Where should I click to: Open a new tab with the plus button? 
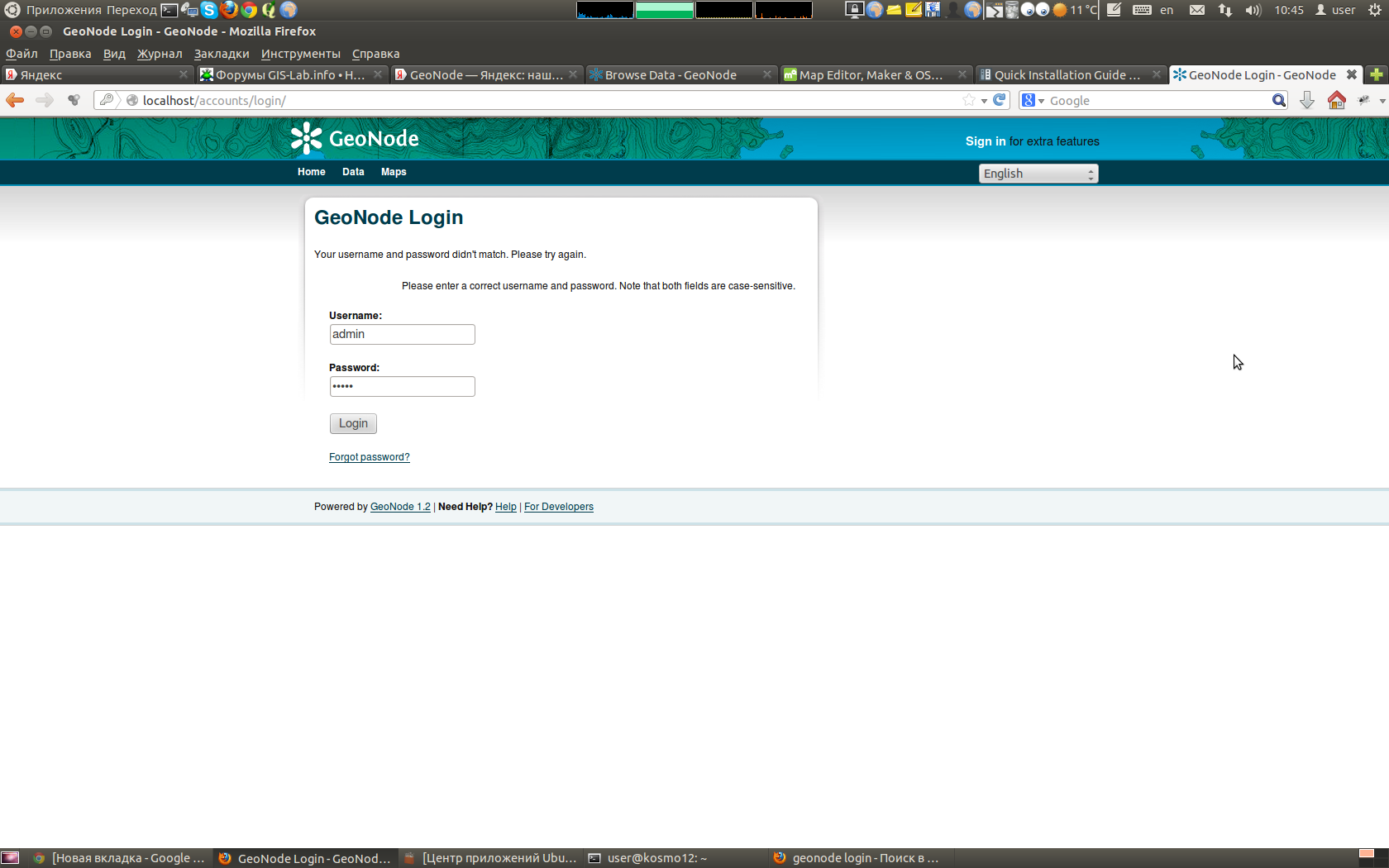click(1377, 74)
